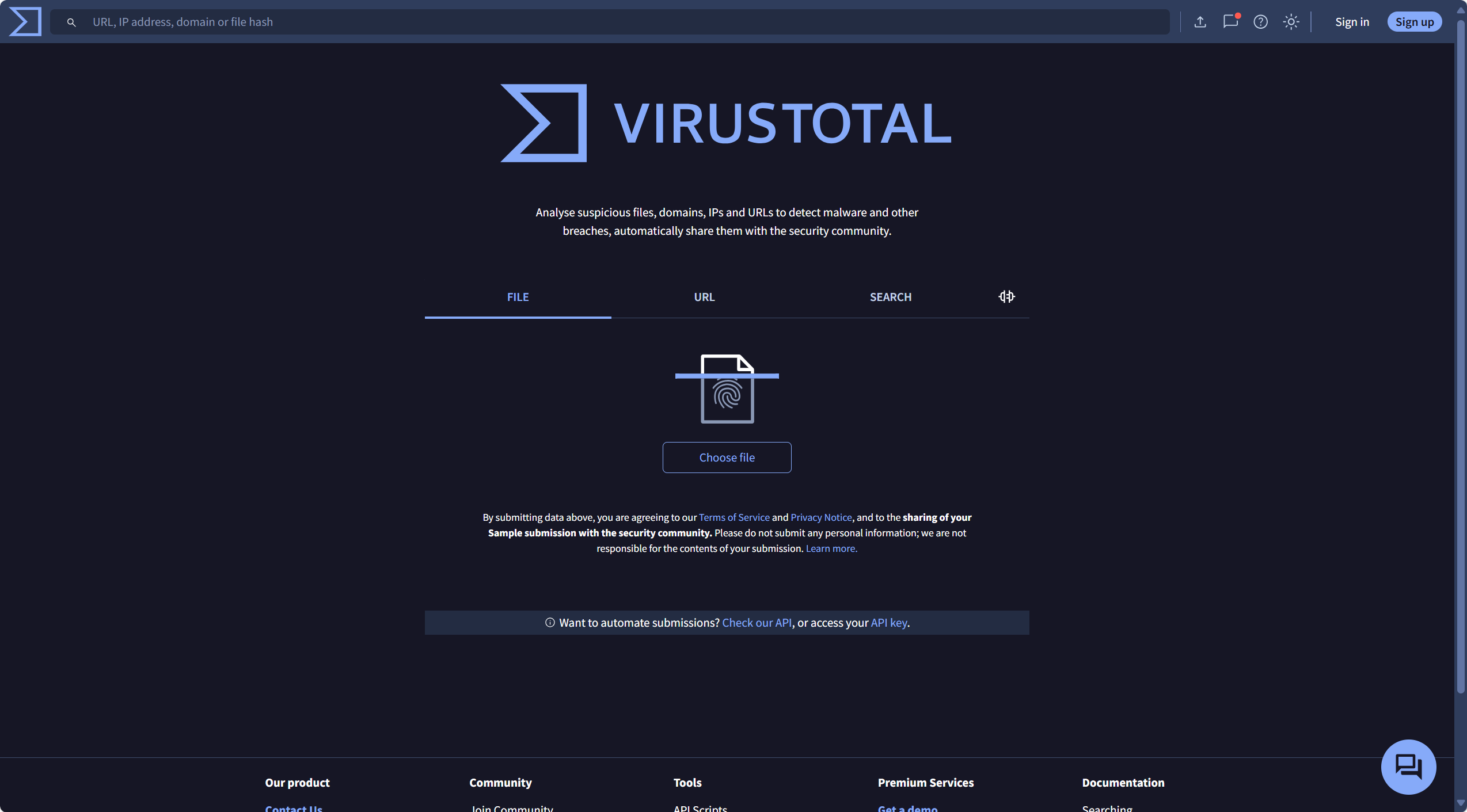This screenshot has height=812, width=1467.
Task: Open the chat widget bubble
Action: point(1408,767)
